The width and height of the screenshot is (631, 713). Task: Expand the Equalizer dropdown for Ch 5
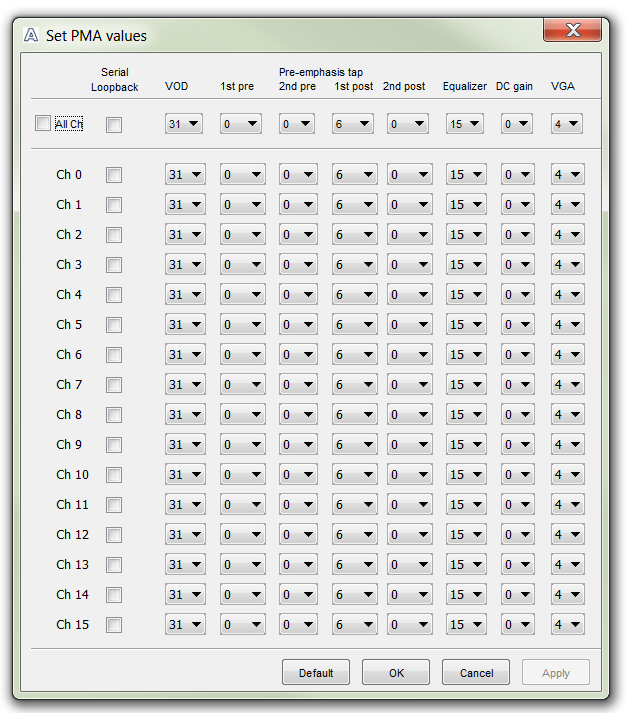(465, 325)
